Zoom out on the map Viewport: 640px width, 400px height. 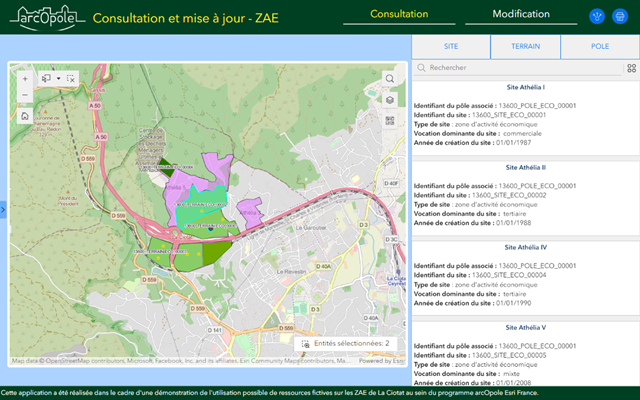pos(25,96)
